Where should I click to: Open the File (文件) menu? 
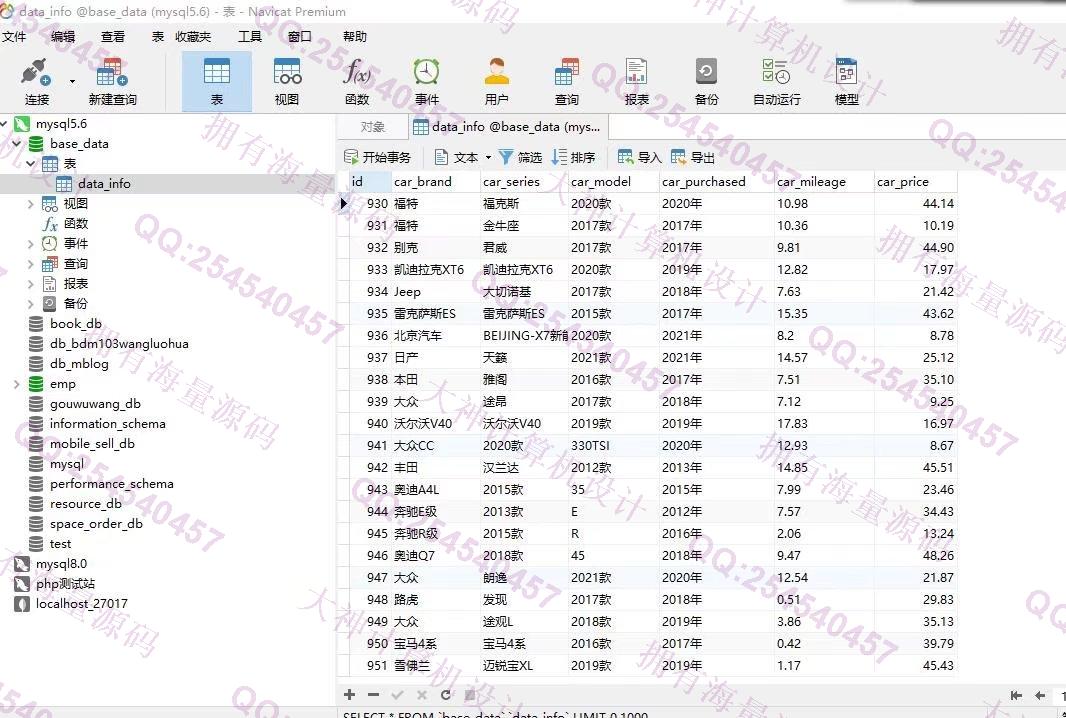(14, 37)
